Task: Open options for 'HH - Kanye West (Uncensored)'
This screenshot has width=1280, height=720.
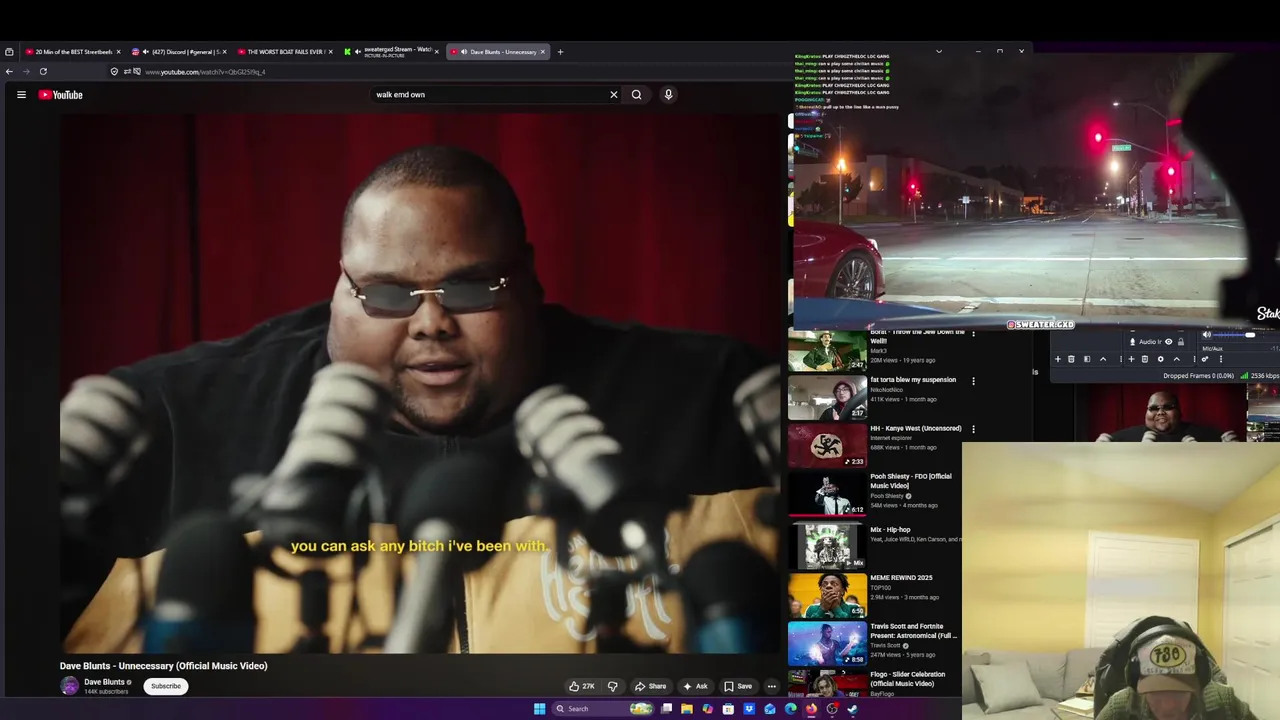Action: [973, 429]
